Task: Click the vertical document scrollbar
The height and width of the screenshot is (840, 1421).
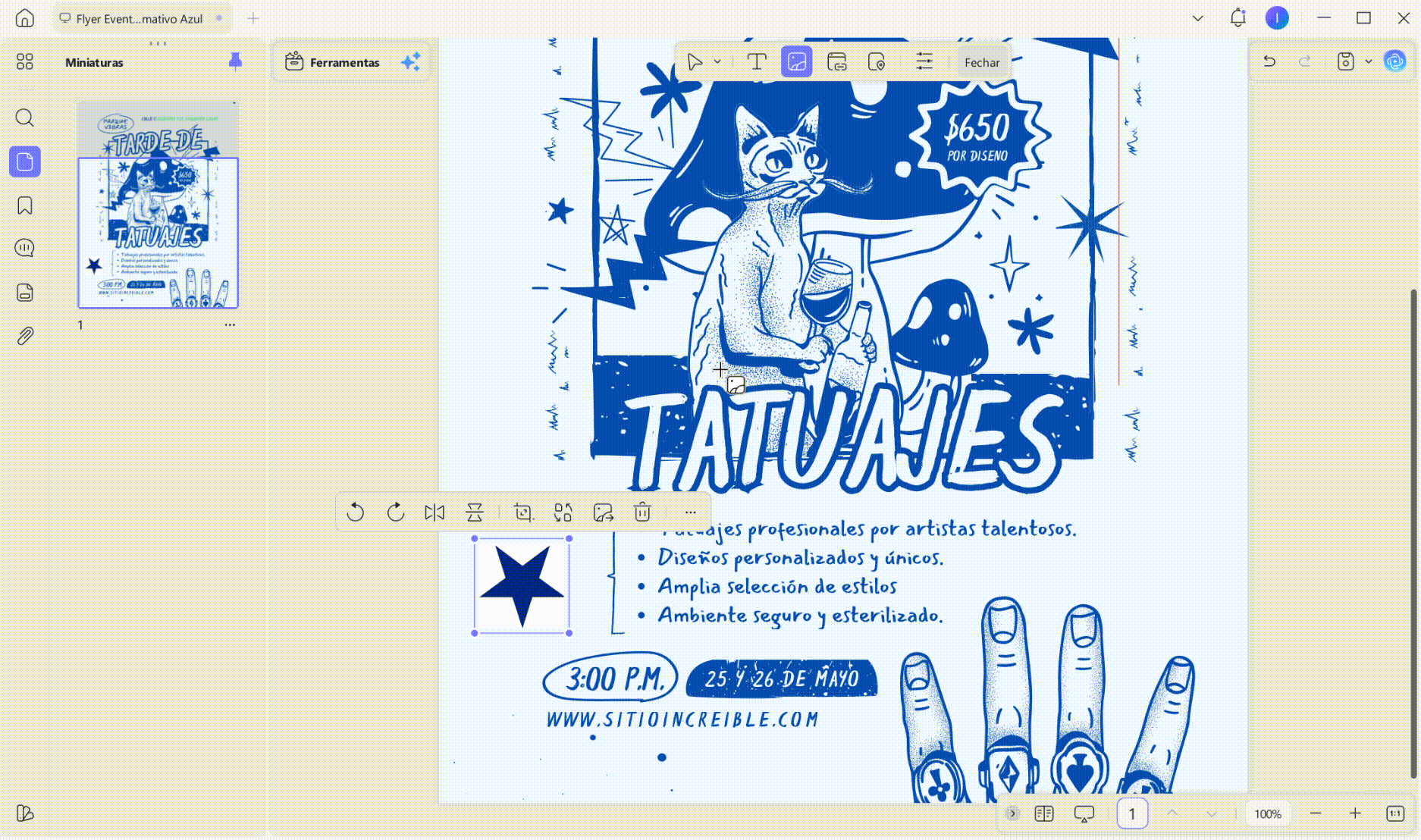Action: tap(1413, 532)
